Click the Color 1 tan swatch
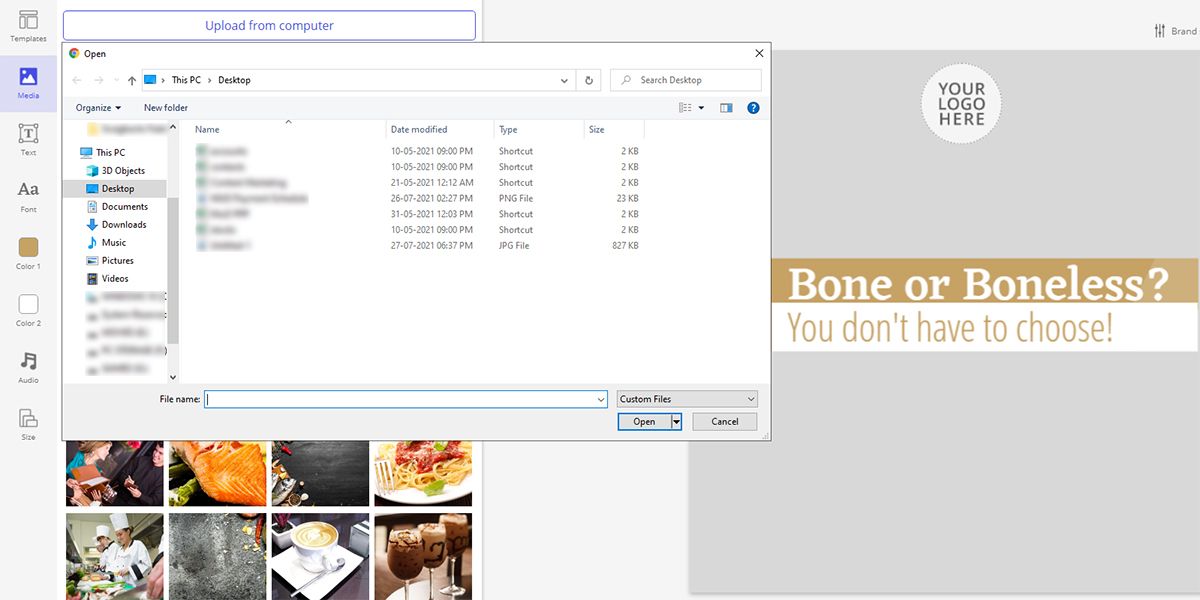 (x=28, y=247)
